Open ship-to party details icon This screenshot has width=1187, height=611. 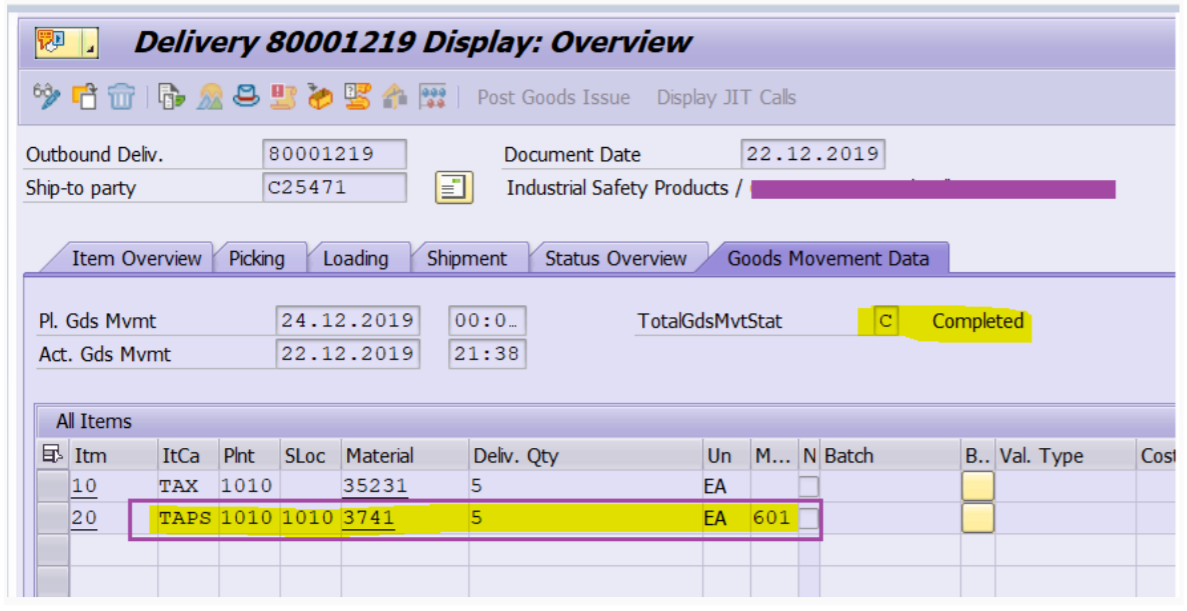[453, 188]
